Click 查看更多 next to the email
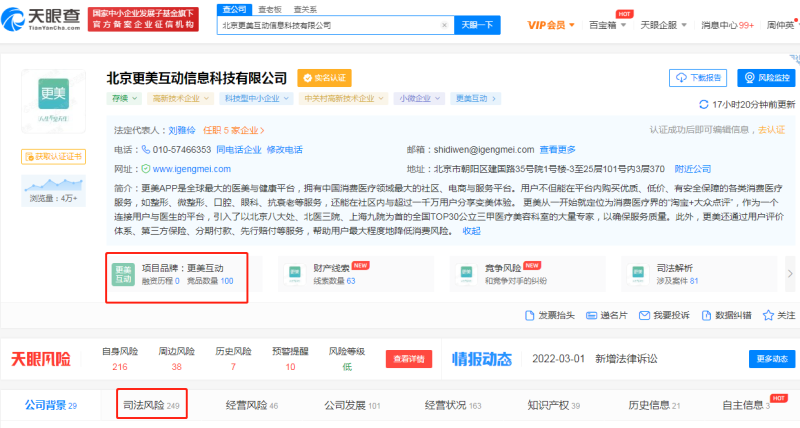 (558, 150)
